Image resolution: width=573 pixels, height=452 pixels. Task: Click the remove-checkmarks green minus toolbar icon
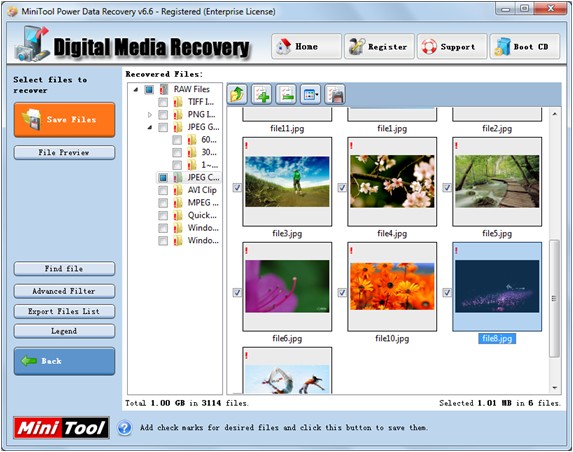click(286, 95)
